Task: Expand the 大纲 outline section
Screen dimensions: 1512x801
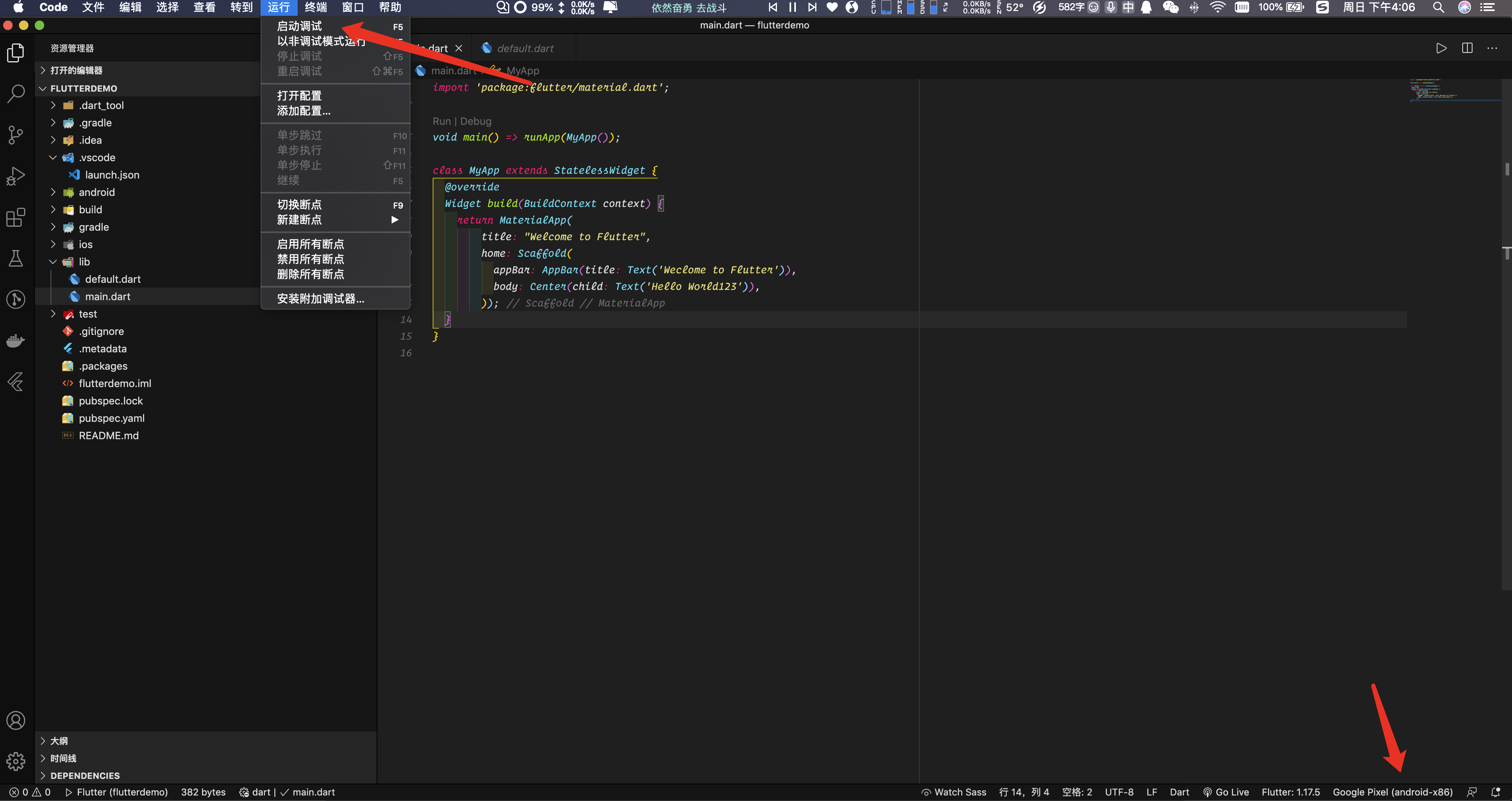Action: click(x=59, y=741)
